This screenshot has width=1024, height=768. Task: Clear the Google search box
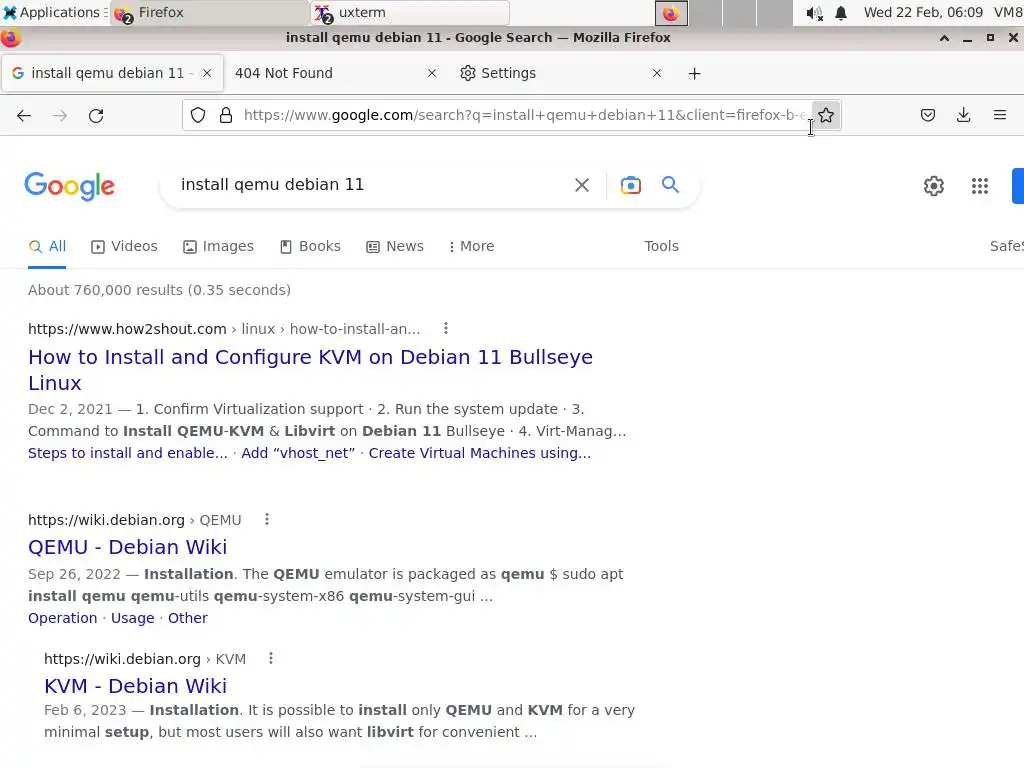[x=582, y=185]
